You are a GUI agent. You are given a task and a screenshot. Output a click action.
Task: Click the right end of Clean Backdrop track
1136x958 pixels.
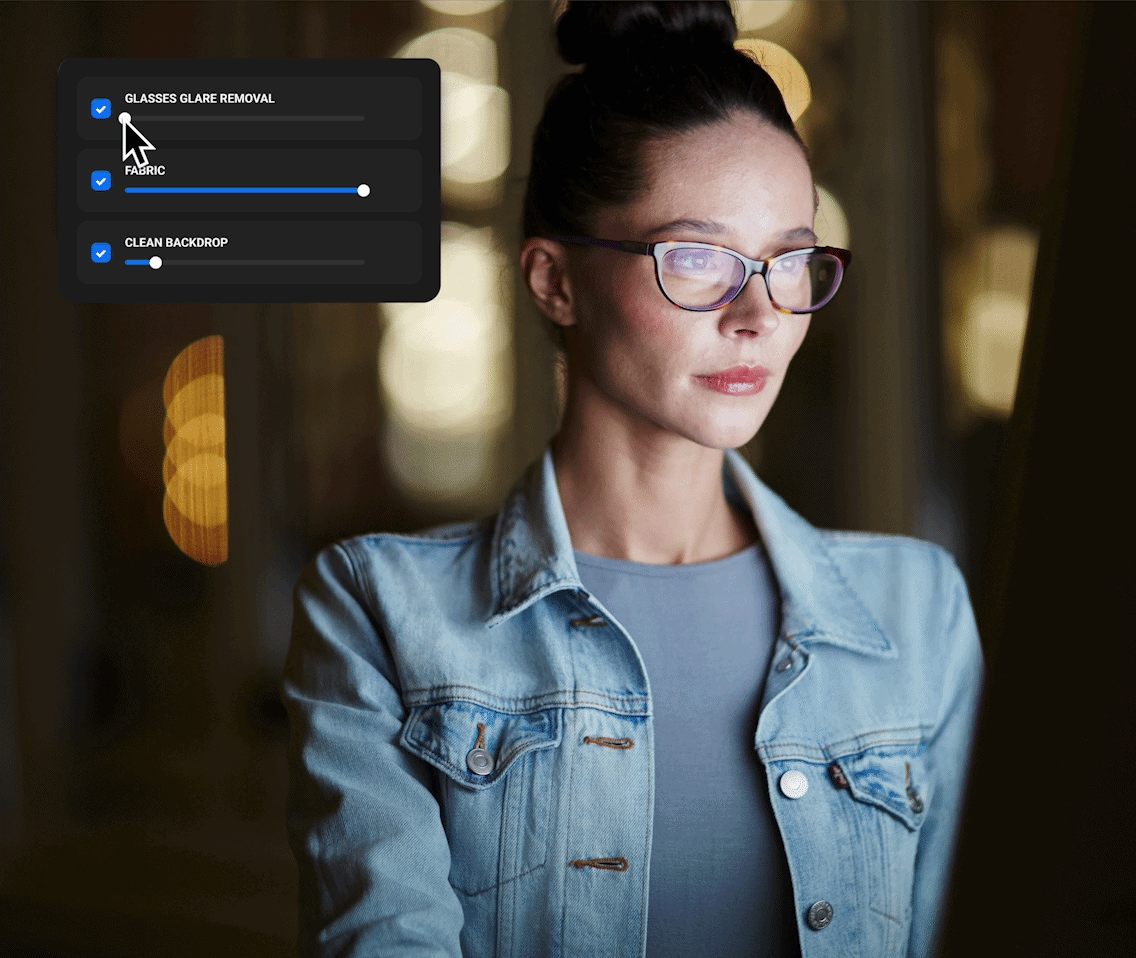pos(361,262)
